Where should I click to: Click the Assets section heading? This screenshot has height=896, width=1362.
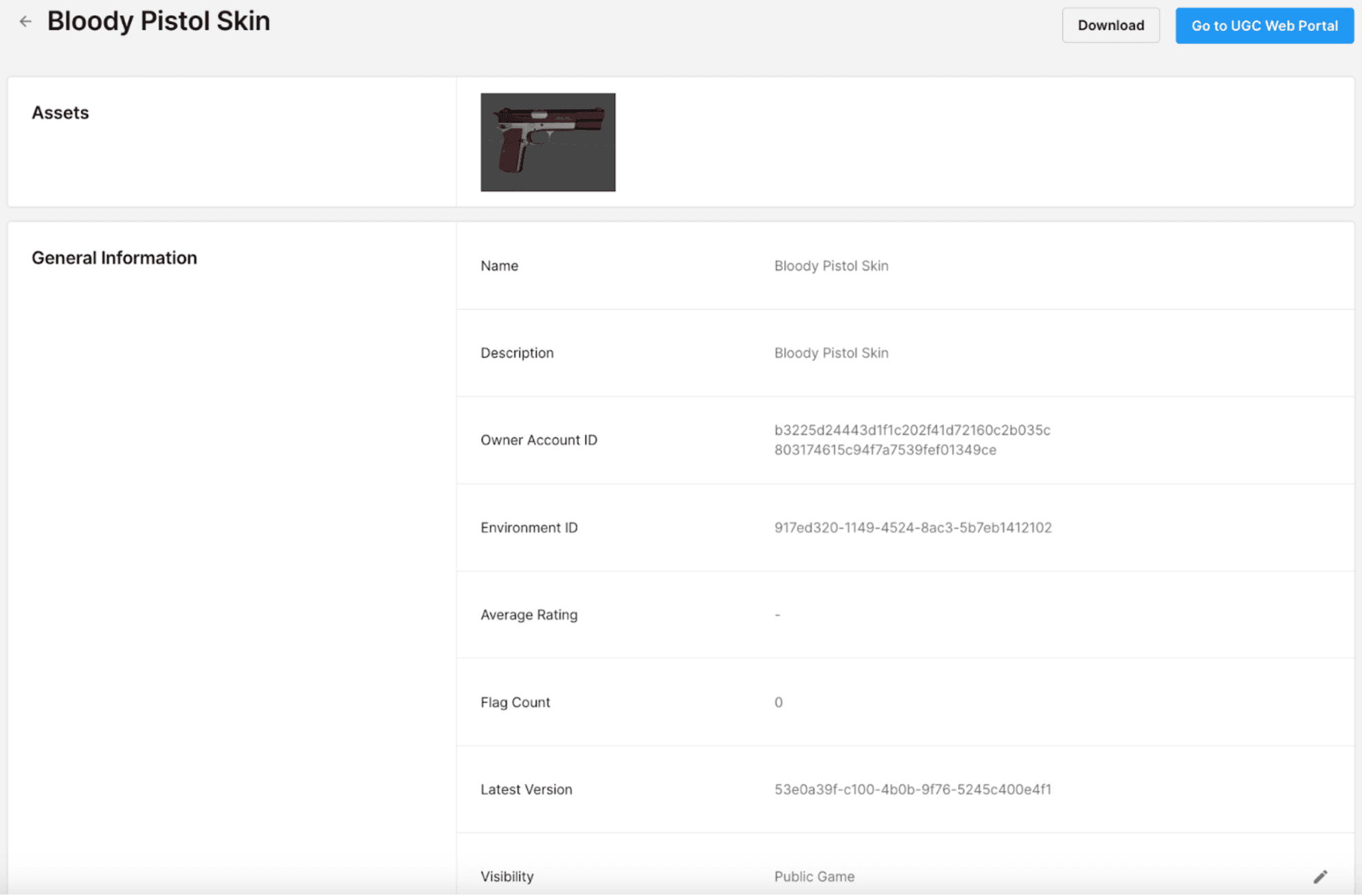(60, 113)
